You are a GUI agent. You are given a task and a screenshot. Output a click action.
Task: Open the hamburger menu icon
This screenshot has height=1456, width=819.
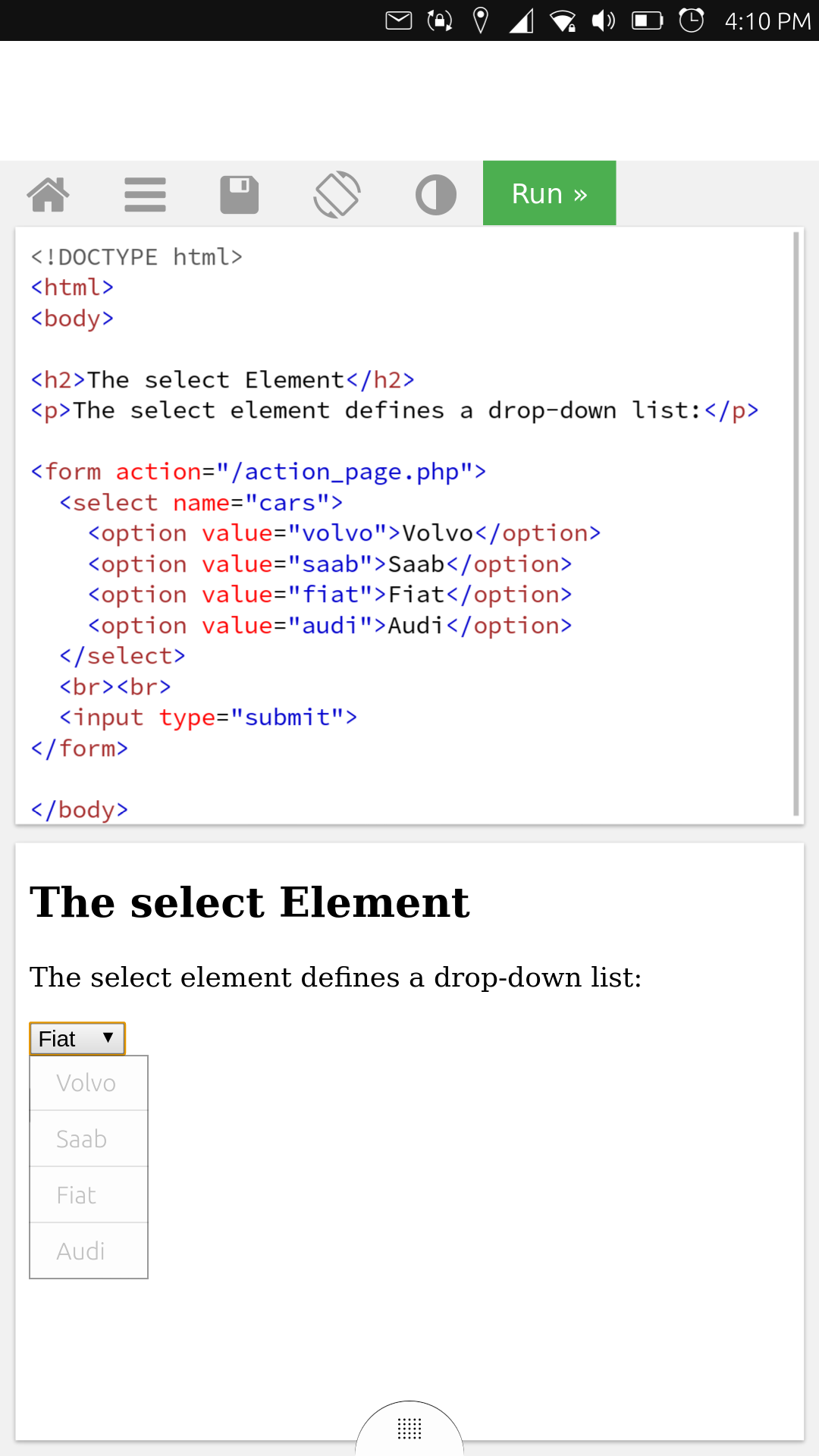pyautogui.click(x=146, y=193)
